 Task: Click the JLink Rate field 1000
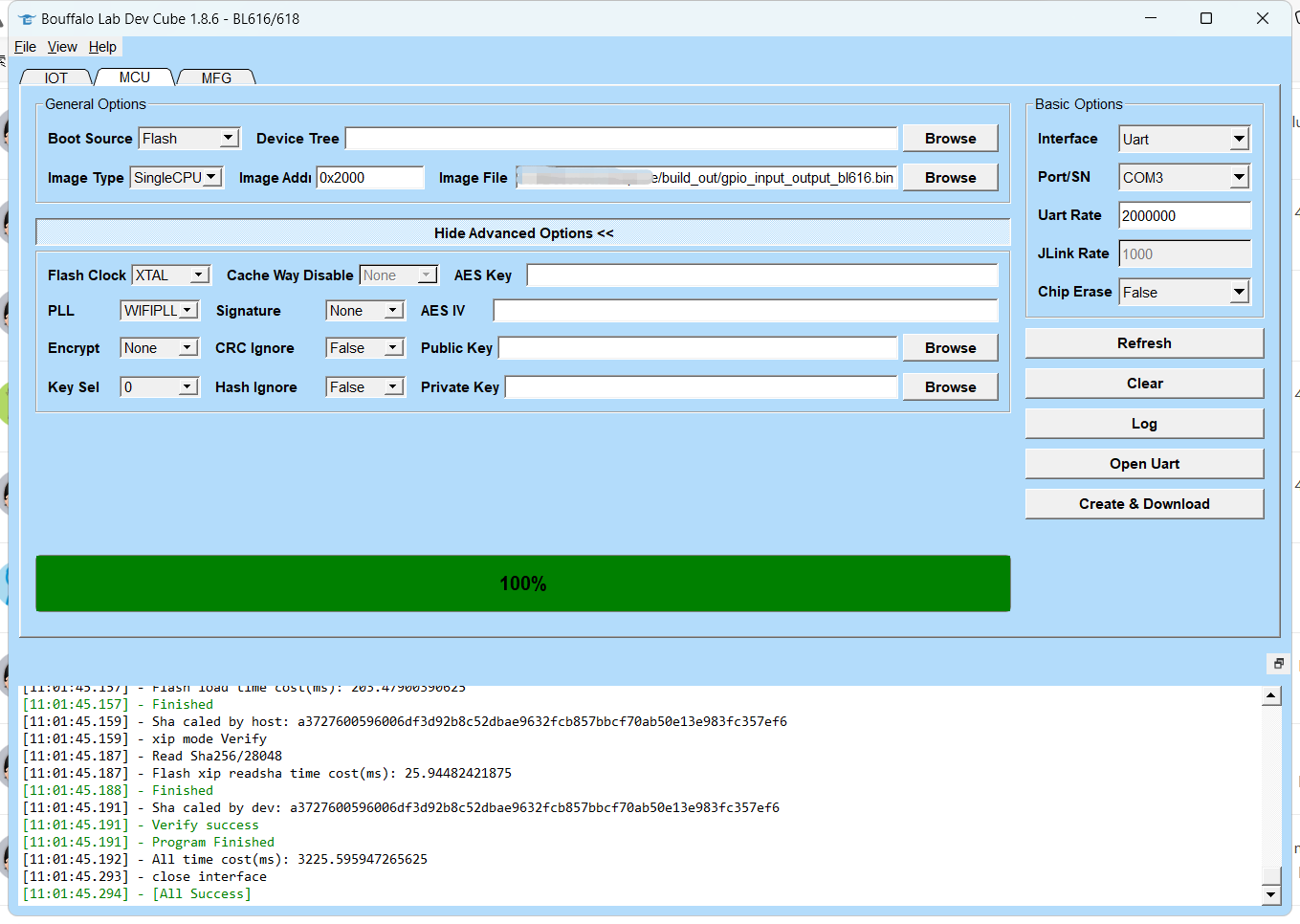point(1185,254)
